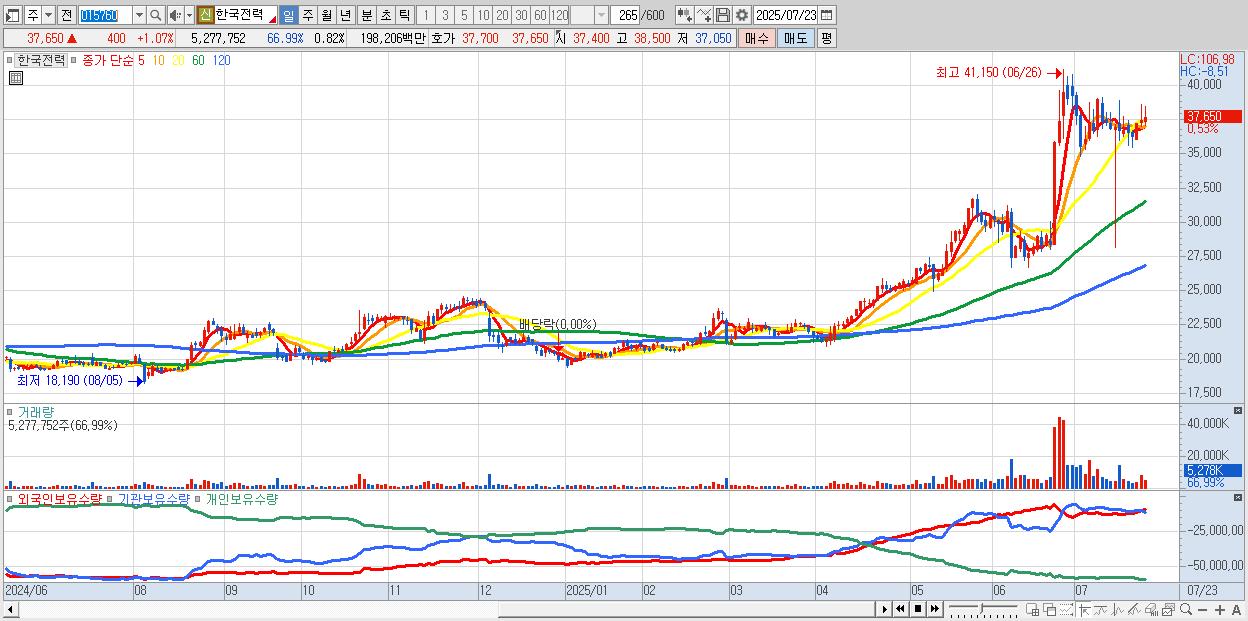Select the minute 분 period toggle
The image size is (1248, 621).
click(366, 15)
